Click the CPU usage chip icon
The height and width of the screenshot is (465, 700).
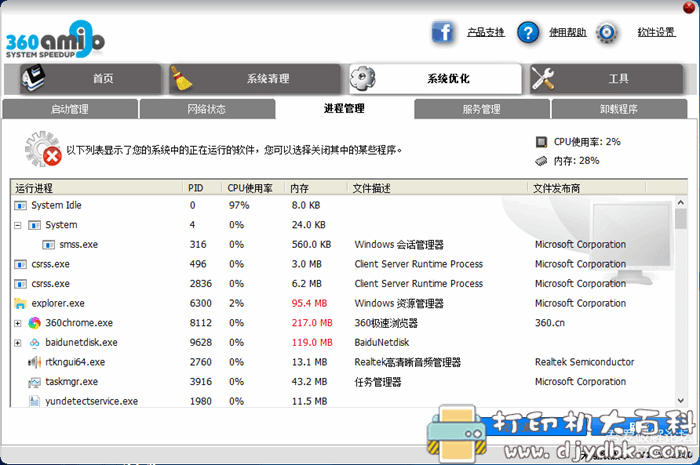(x=541, y=142)
